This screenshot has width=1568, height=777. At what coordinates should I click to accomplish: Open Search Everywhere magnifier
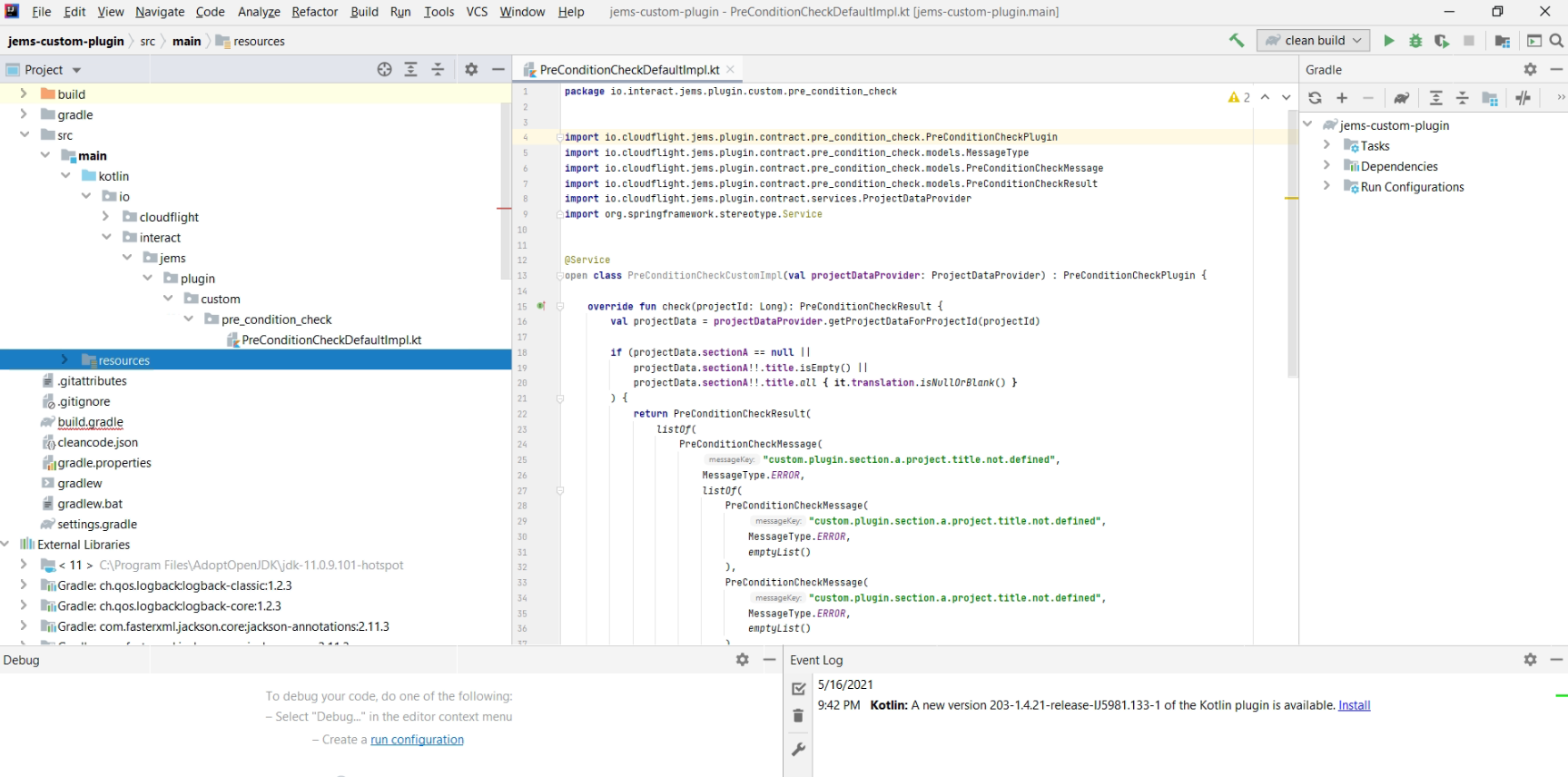(1556, 41)
